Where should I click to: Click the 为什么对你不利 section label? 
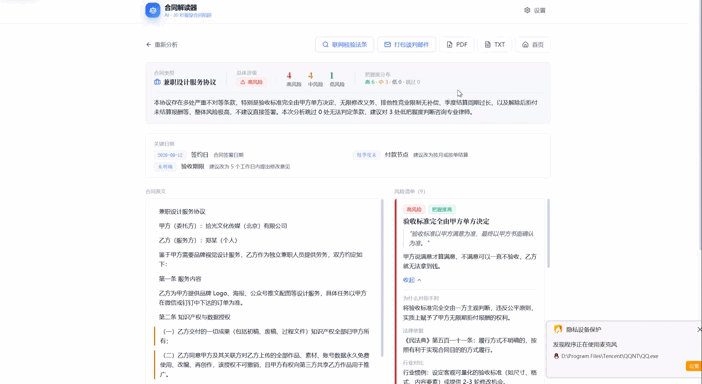tap(421, 298)
